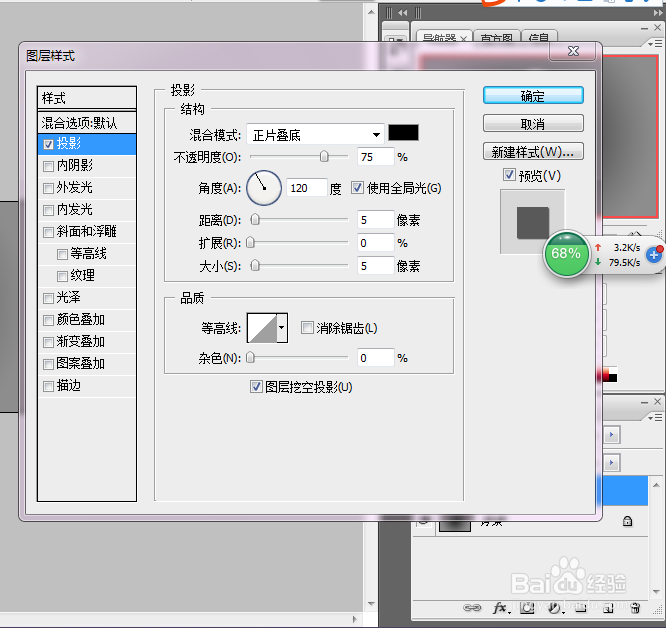
Task: Enable the 颜色叠加 color overlay checkbox
Action: pos(48,320)
